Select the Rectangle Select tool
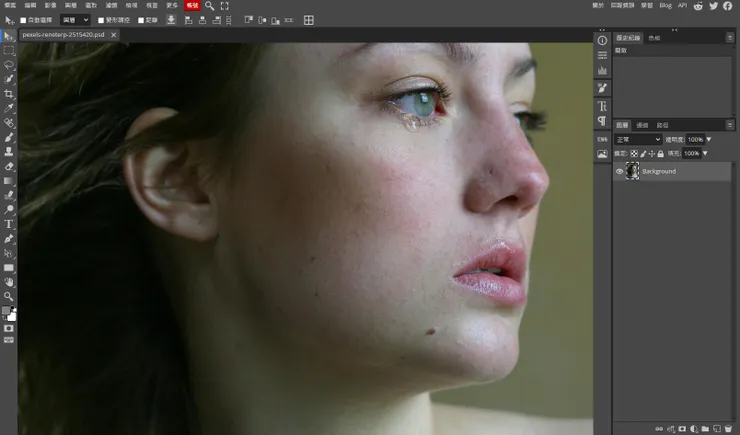Viewport: 740px width, 435px height. tap(9, 50)
